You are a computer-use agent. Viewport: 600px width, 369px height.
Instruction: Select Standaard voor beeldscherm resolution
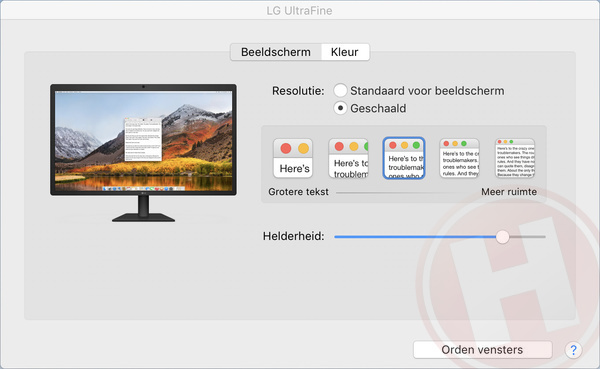(x=340, y=91)
